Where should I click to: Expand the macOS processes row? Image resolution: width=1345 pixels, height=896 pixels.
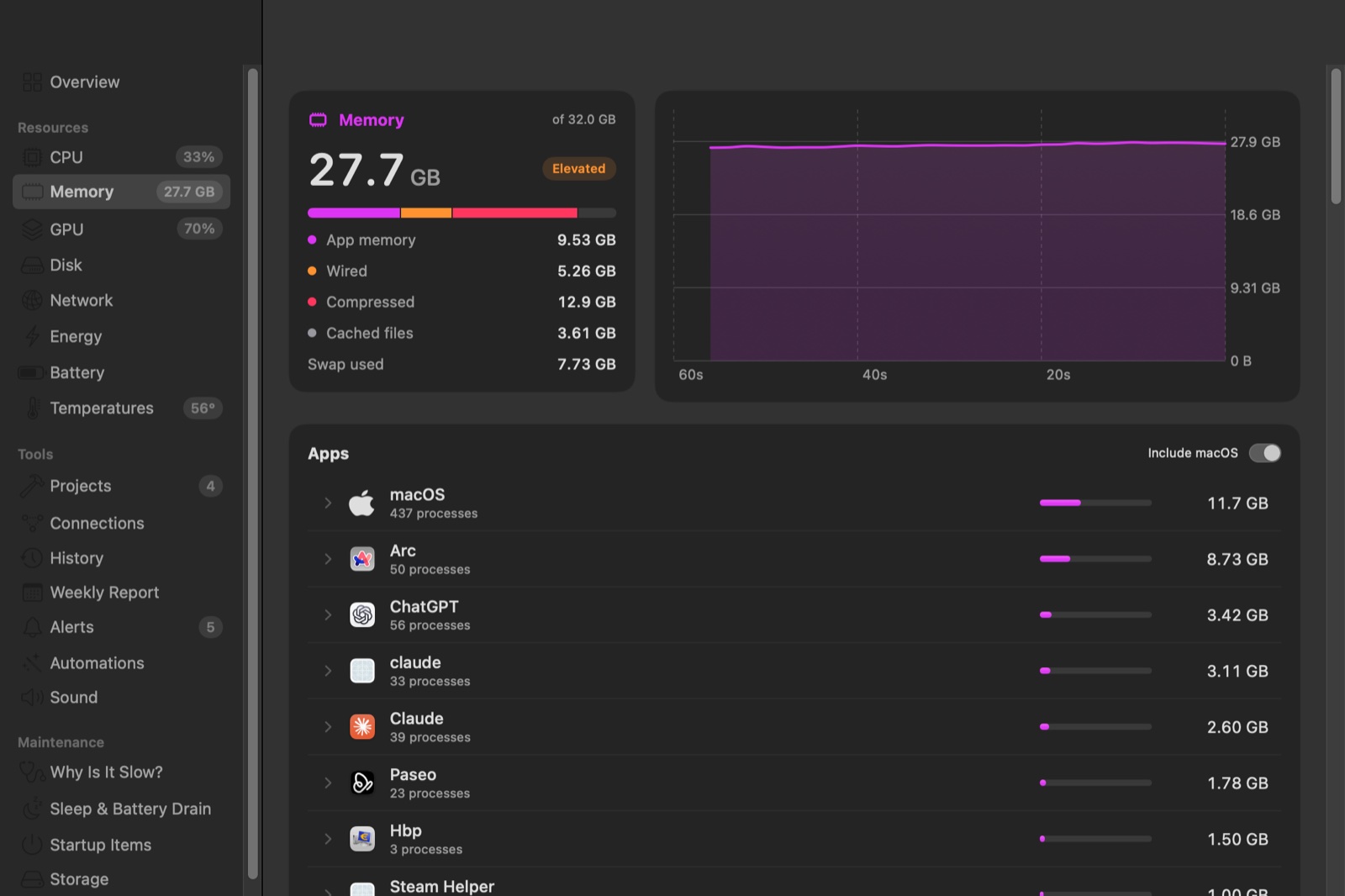(x=328, y=503)
